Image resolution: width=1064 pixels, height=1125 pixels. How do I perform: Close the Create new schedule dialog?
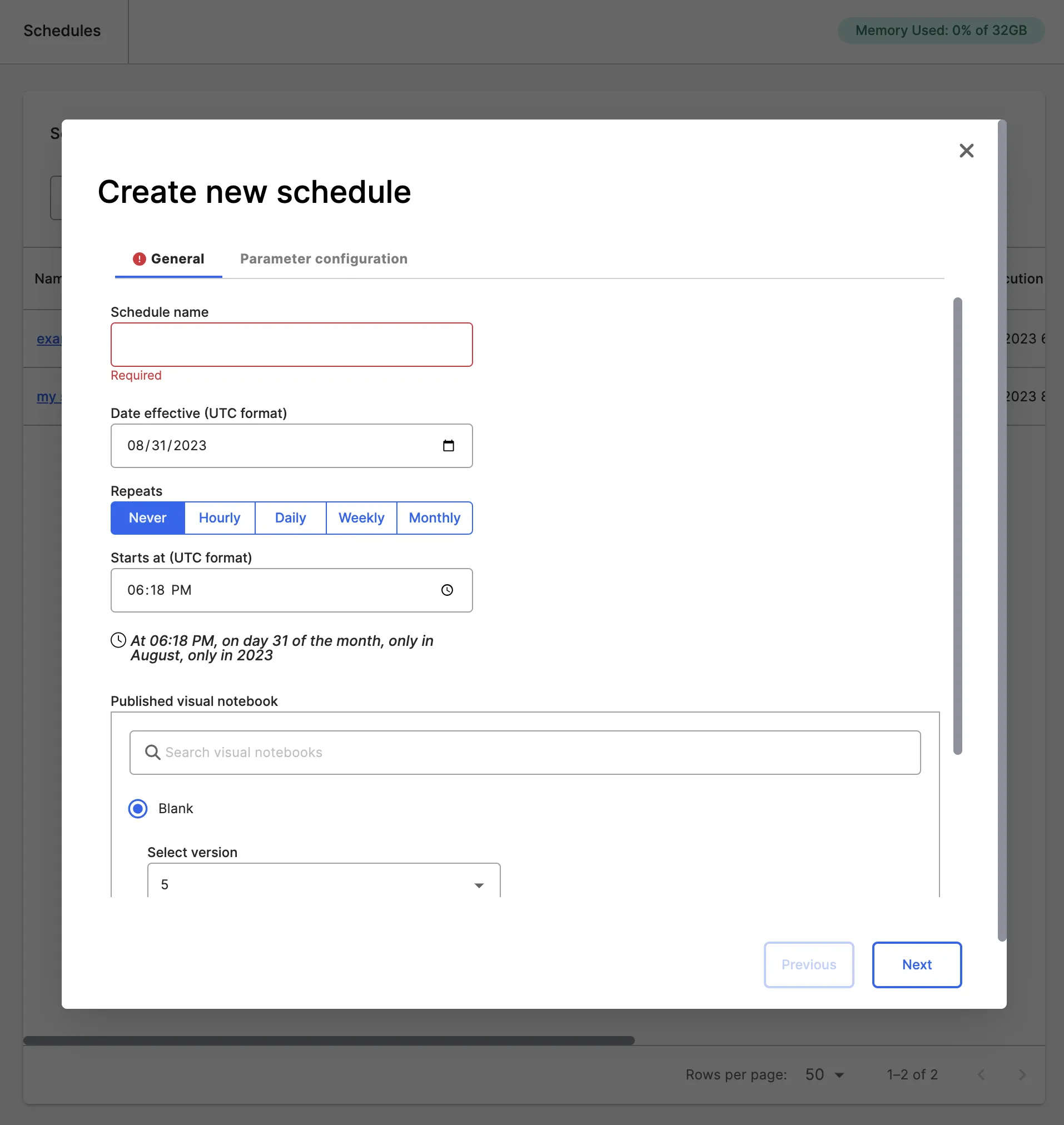coord(966,151)
